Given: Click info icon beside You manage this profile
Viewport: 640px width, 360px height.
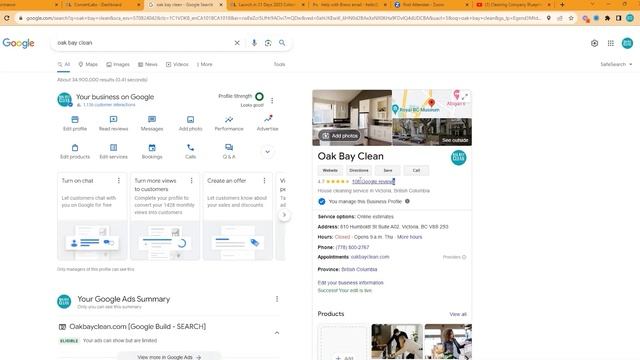Looking at the screenshot, I should pyautogui.click(x=407, y=201).
